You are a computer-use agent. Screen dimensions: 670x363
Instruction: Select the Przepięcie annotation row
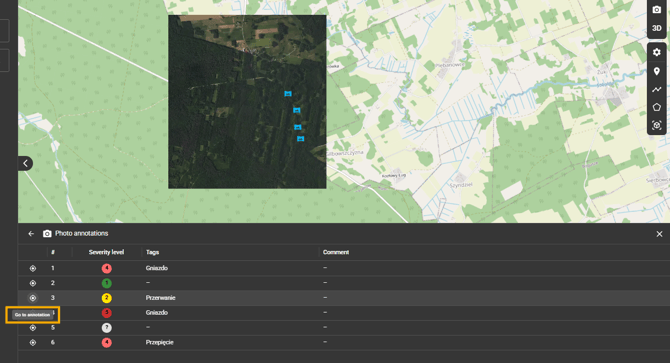click(344, 343)
